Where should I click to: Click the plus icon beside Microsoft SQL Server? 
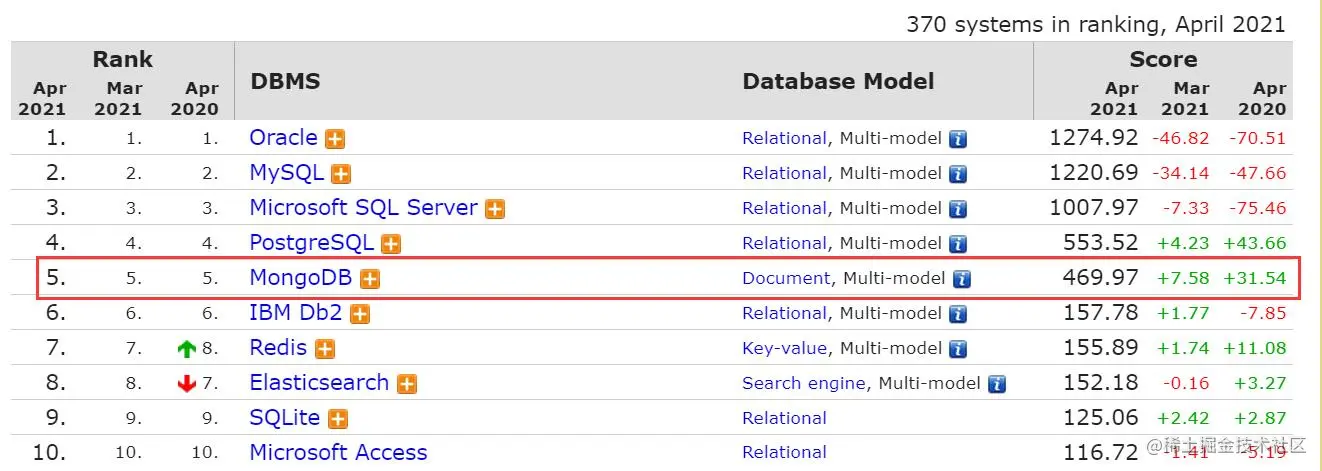point(495,209)
